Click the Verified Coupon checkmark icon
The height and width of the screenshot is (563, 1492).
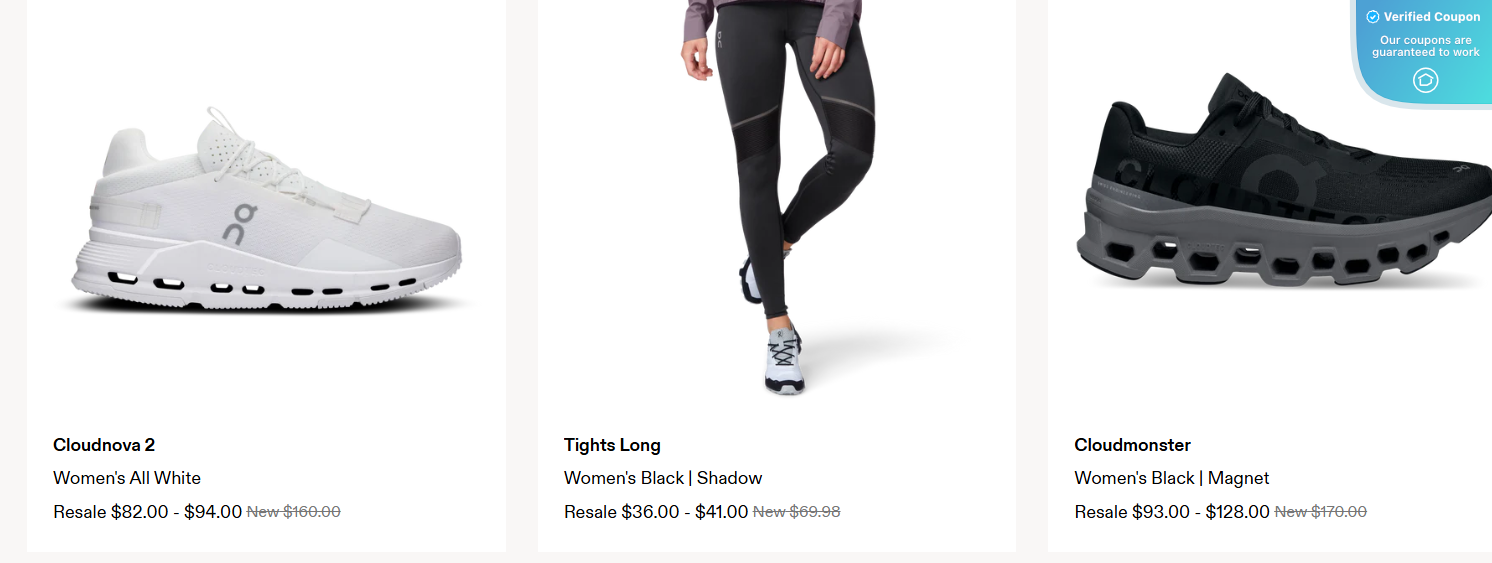click(1373, 17)
